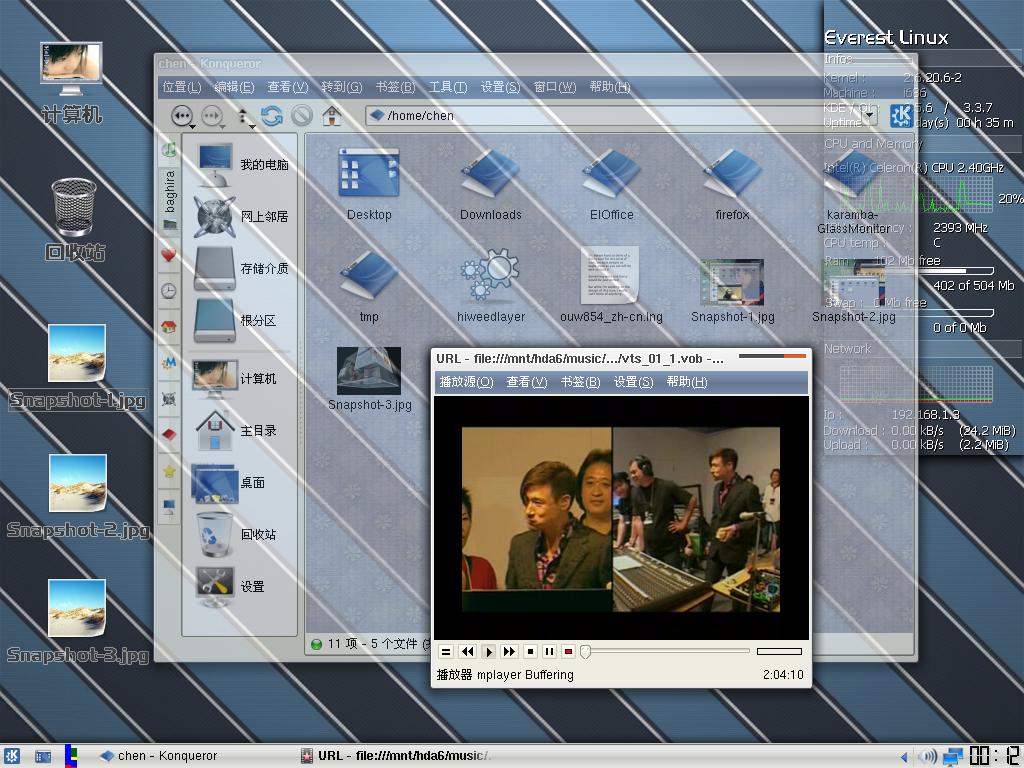This screenshot has width=1024, height=768.
Task: Select the Downloads folder in Konqueror
Action: (x=490, y=185)
